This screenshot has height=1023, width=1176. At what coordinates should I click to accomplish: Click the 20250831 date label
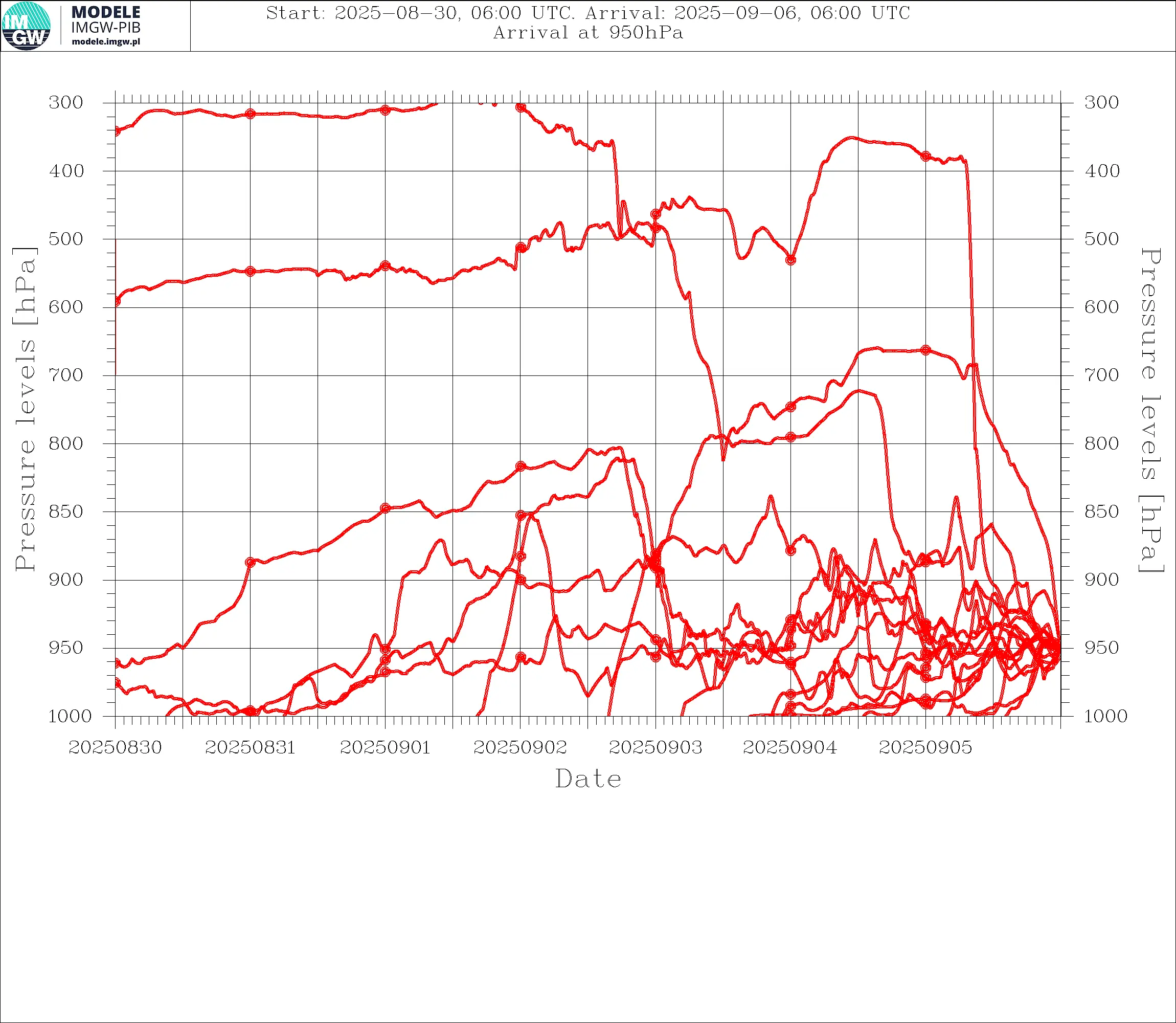[250, 747]
